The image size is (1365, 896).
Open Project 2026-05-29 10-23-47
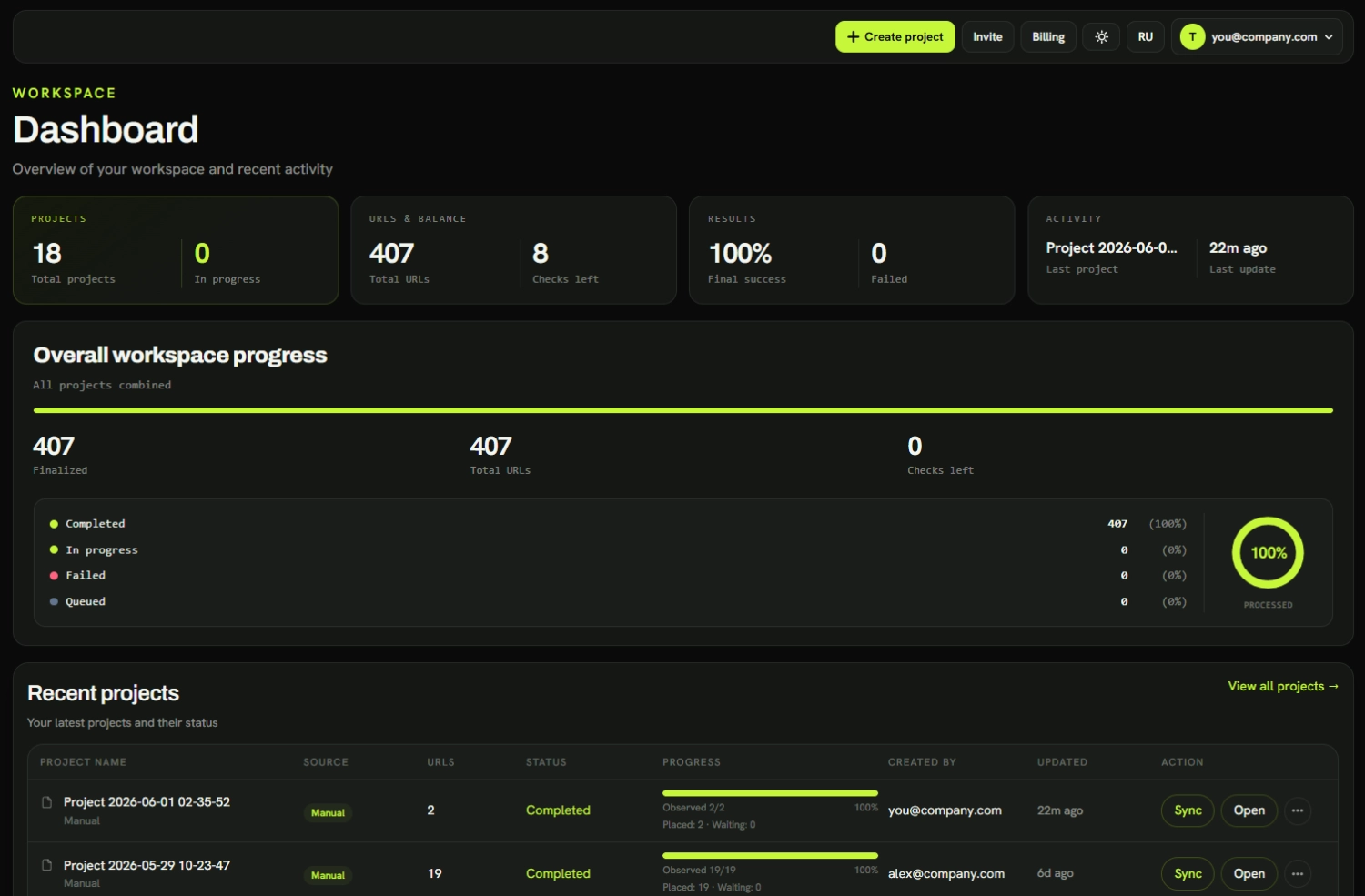point(1249,873)
